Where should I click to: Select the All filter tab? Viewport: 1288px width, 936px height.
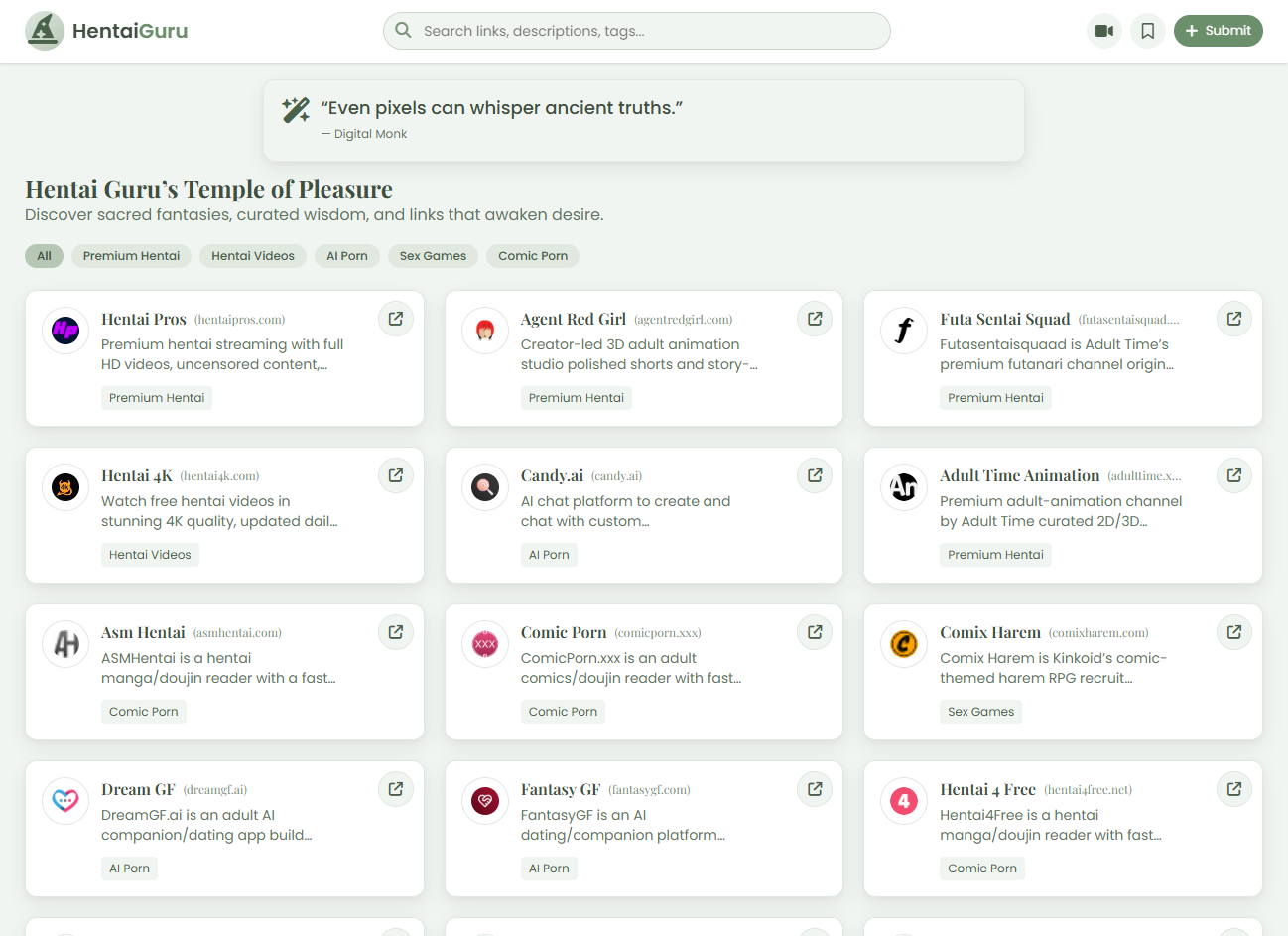click(44, 256)
